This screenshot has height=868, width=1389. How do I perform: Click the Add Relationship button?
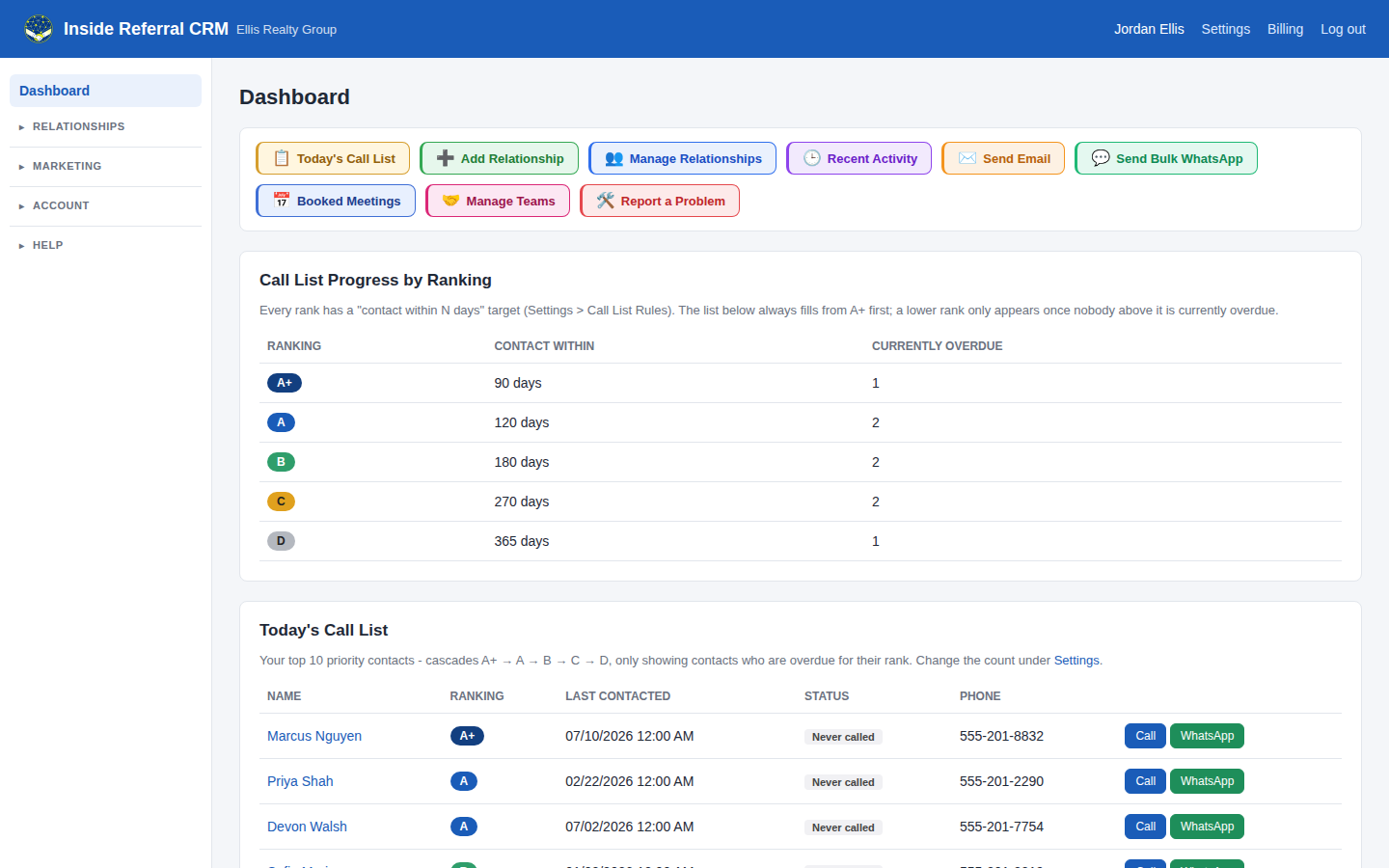point(499,158)
